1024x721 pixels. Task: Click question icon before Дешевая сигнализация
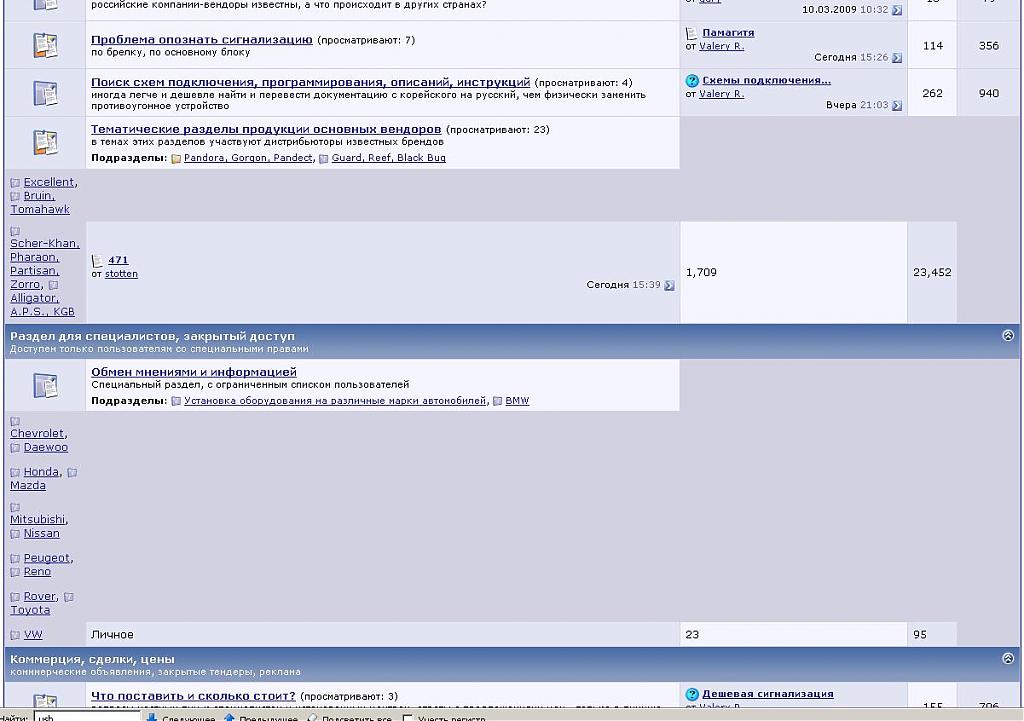692,694
